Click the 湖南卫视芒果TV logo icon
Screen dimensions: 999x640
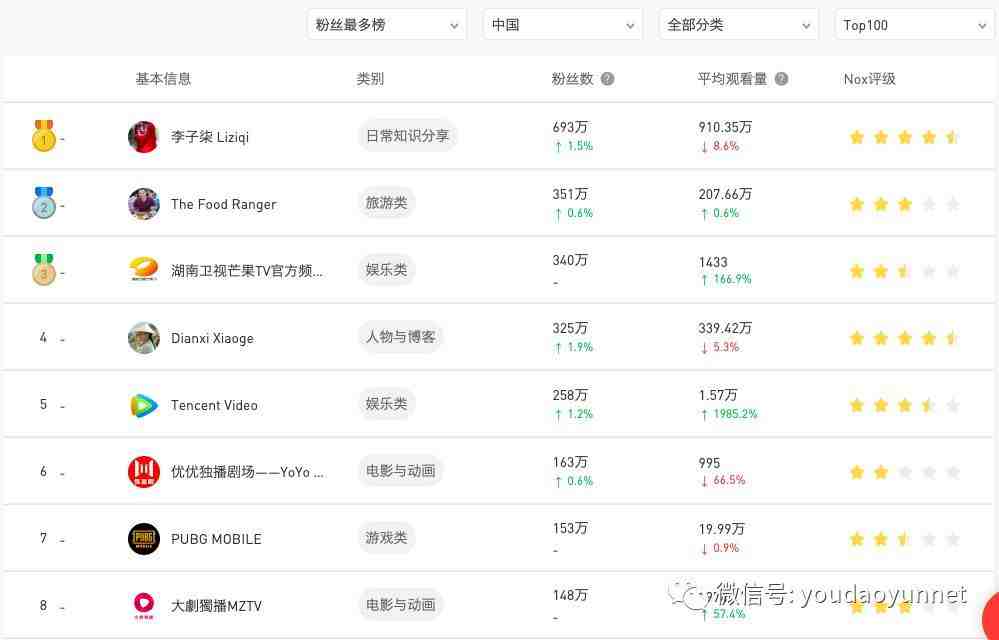click(x=143, y=271)
